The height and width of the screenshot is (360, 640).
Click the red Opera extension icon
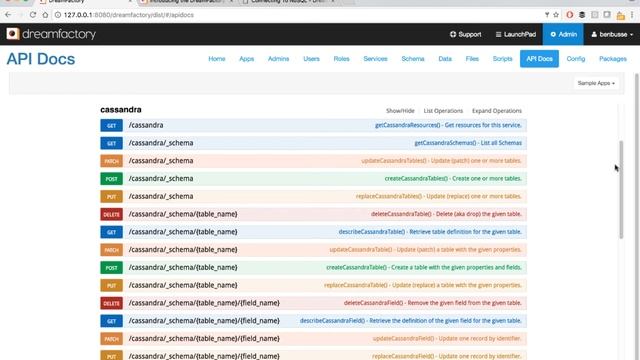569,15
